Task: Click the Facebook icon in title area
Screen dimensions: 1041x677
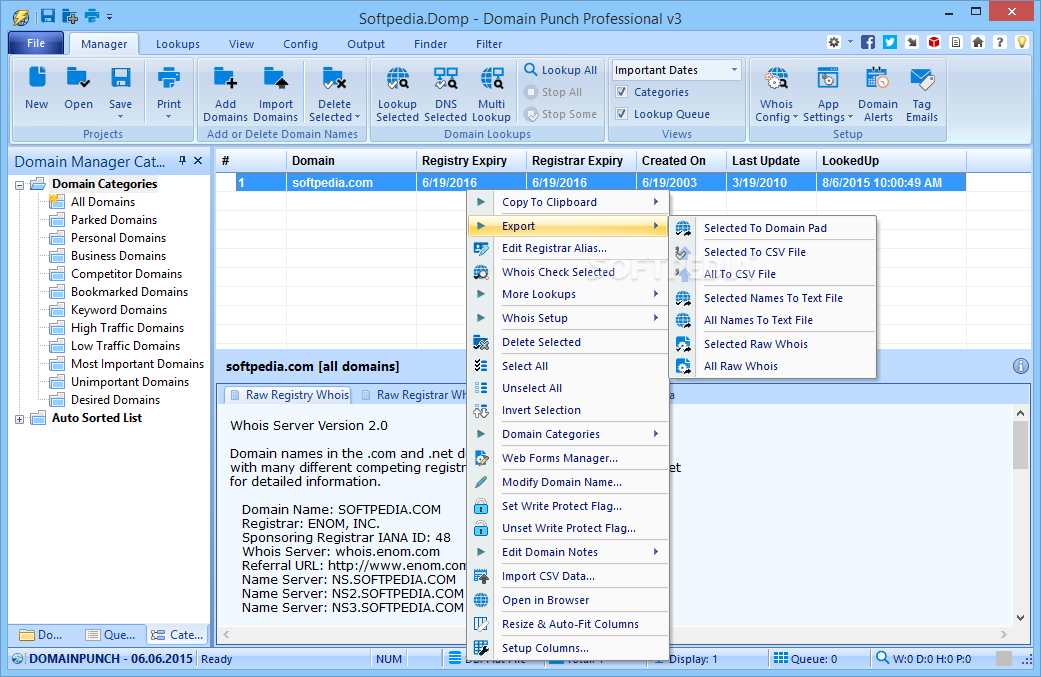Action: coord(868,42)
